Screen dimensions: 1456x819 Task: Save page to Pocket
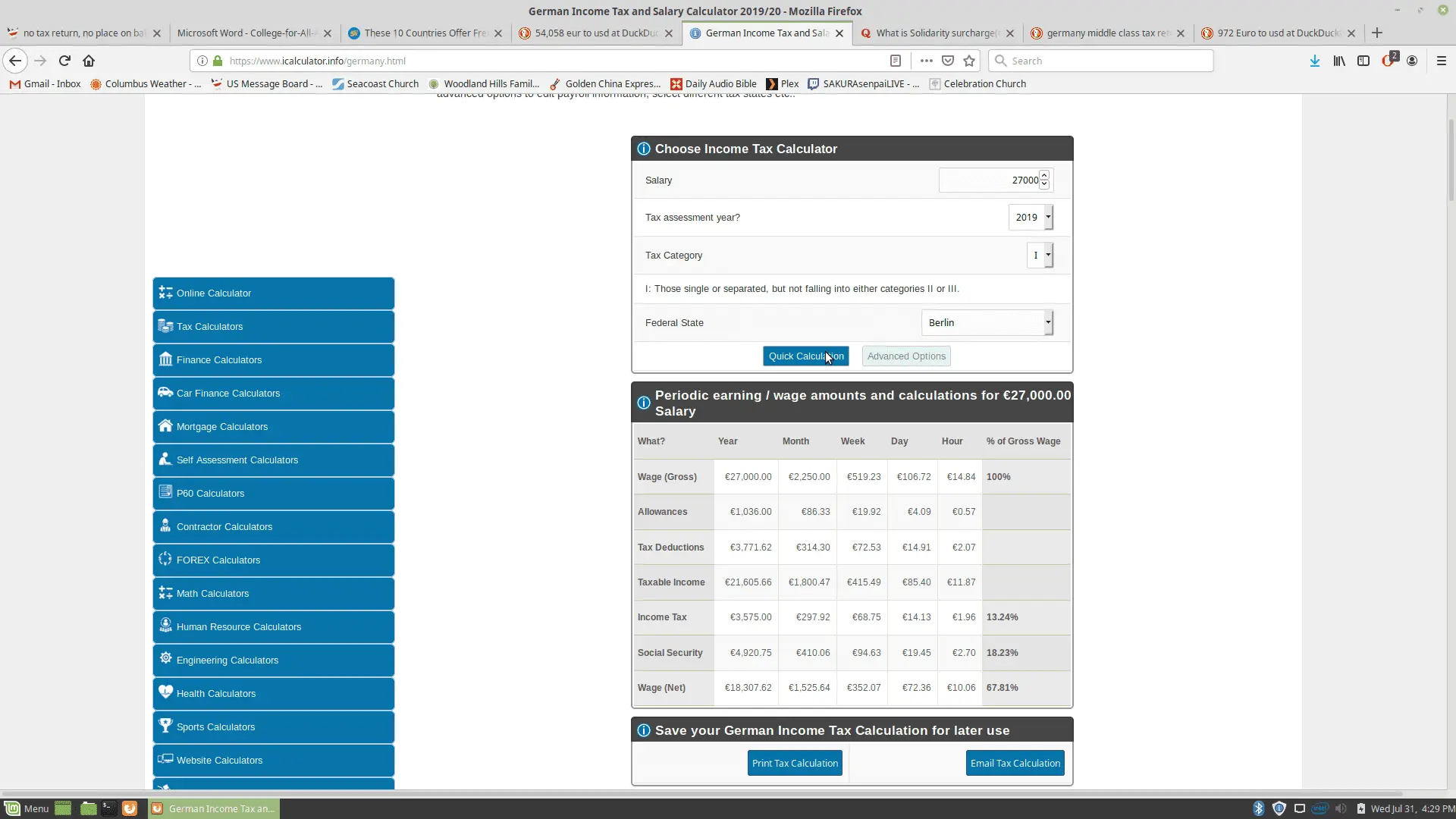coord(948,61)
